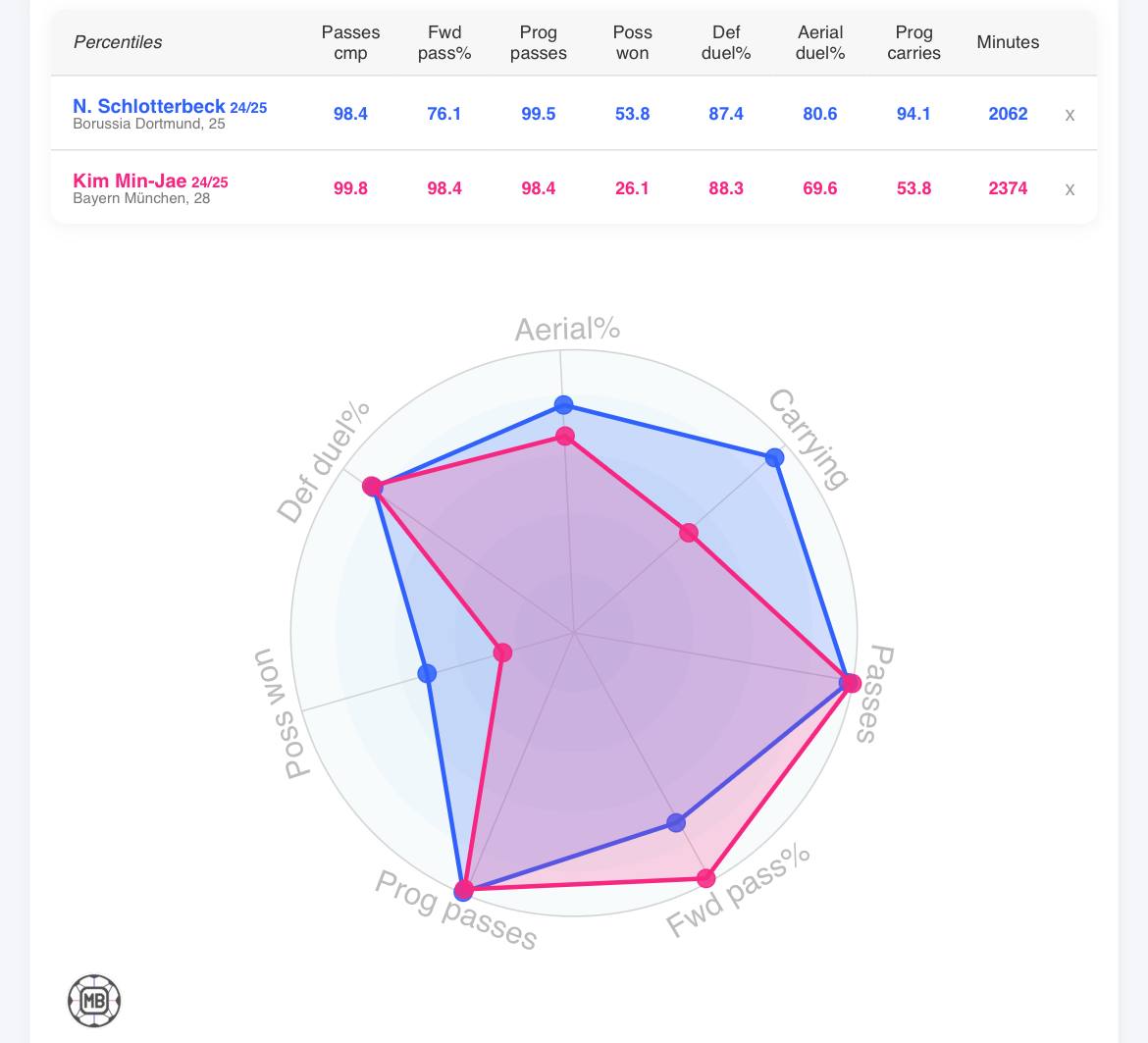
Task: Click Kim Min-Jae's pink Fwd pass% point
Action: [706, 878]
